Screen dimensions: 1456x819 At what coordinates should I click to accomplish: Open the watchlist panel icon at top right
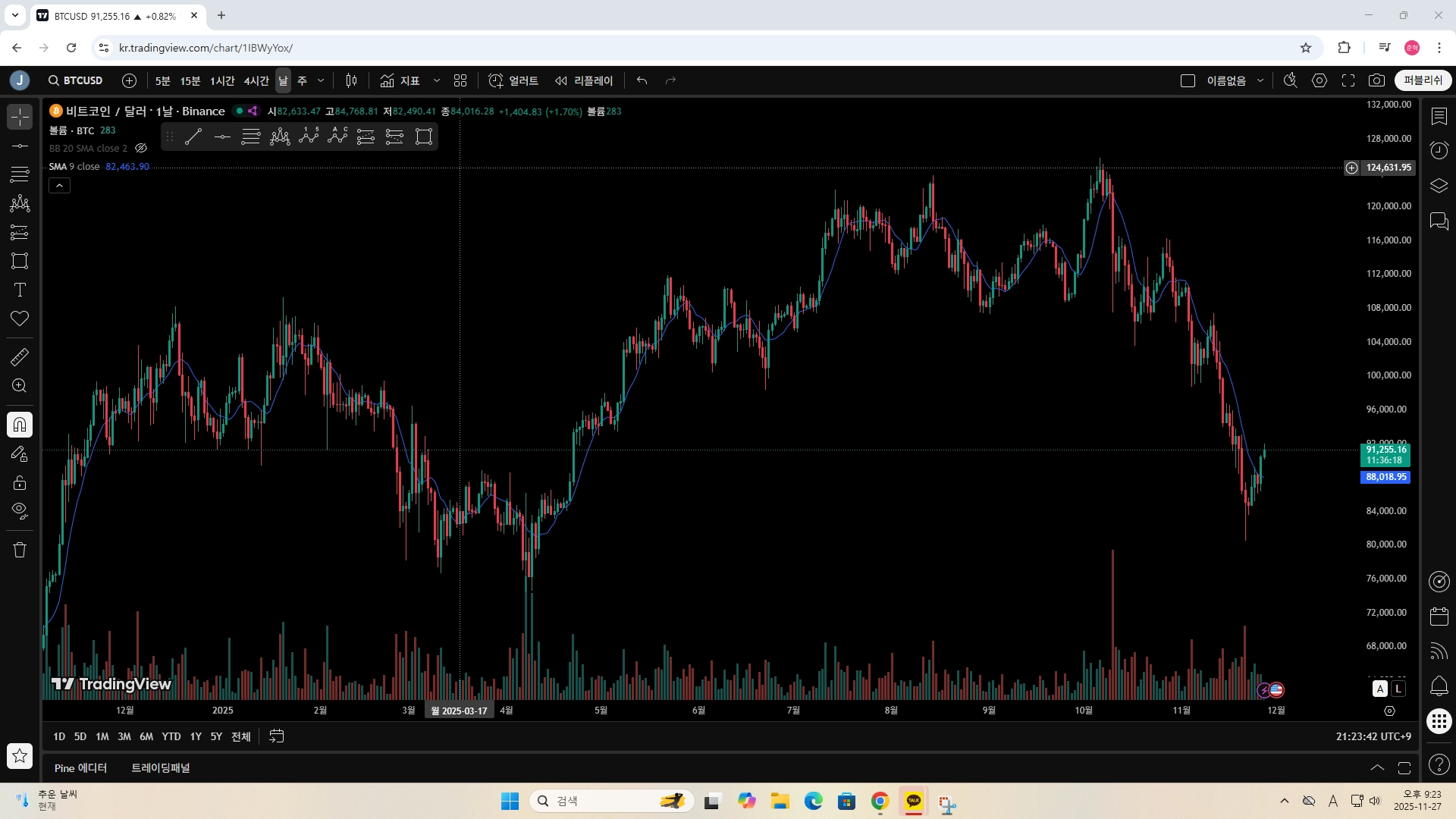1439,116
